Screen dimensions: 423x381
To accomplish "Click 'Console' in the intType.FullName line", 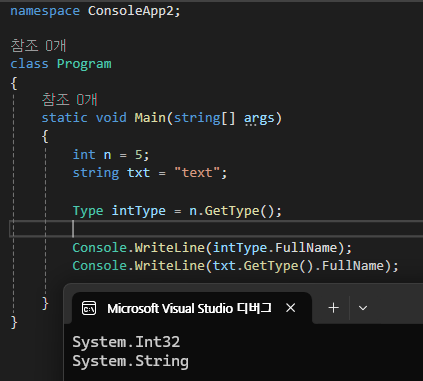I will (x=100, y=248).
